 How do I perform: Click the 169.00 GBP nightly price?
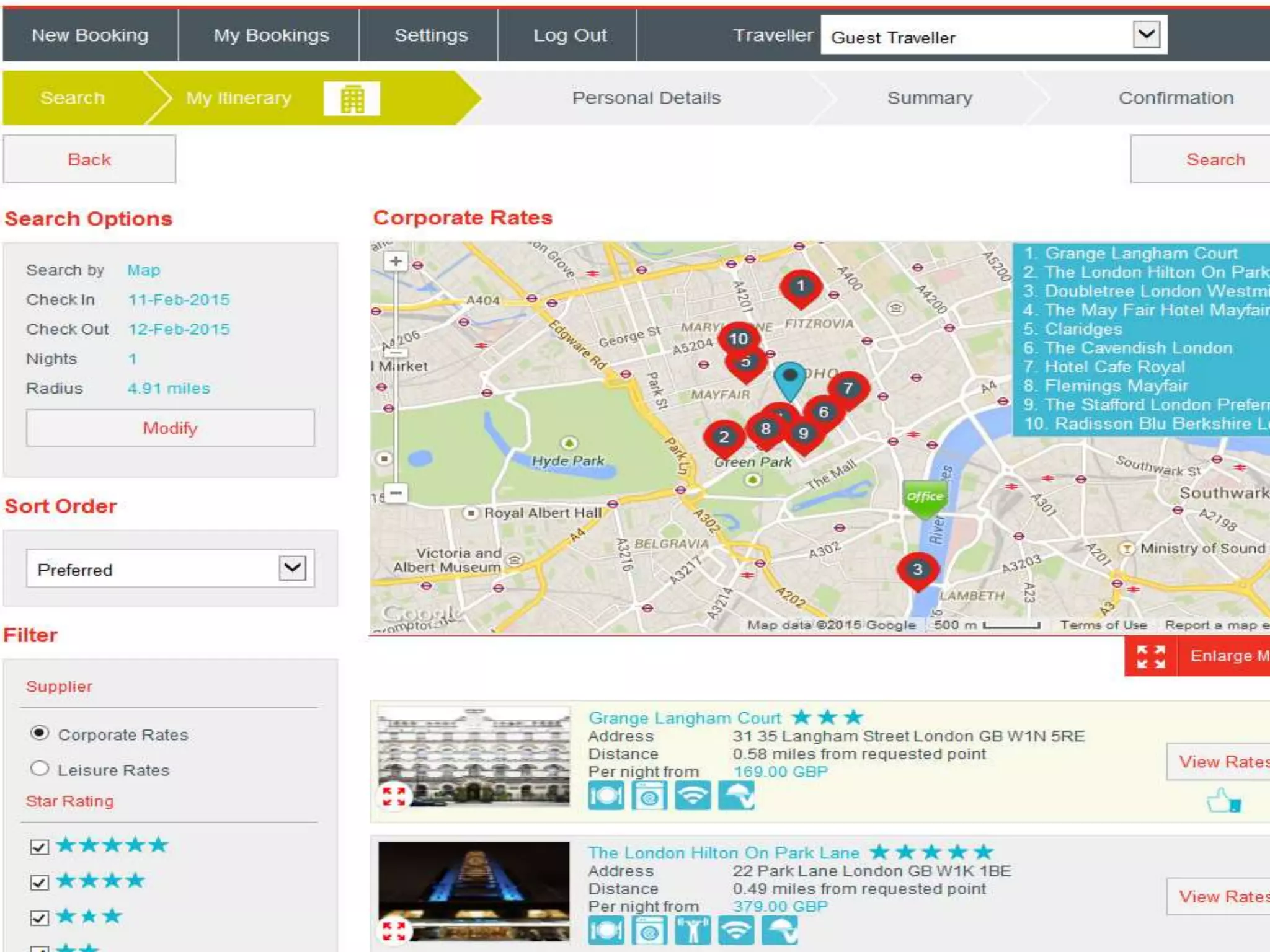pyautogui.click(x=781, y=772)
